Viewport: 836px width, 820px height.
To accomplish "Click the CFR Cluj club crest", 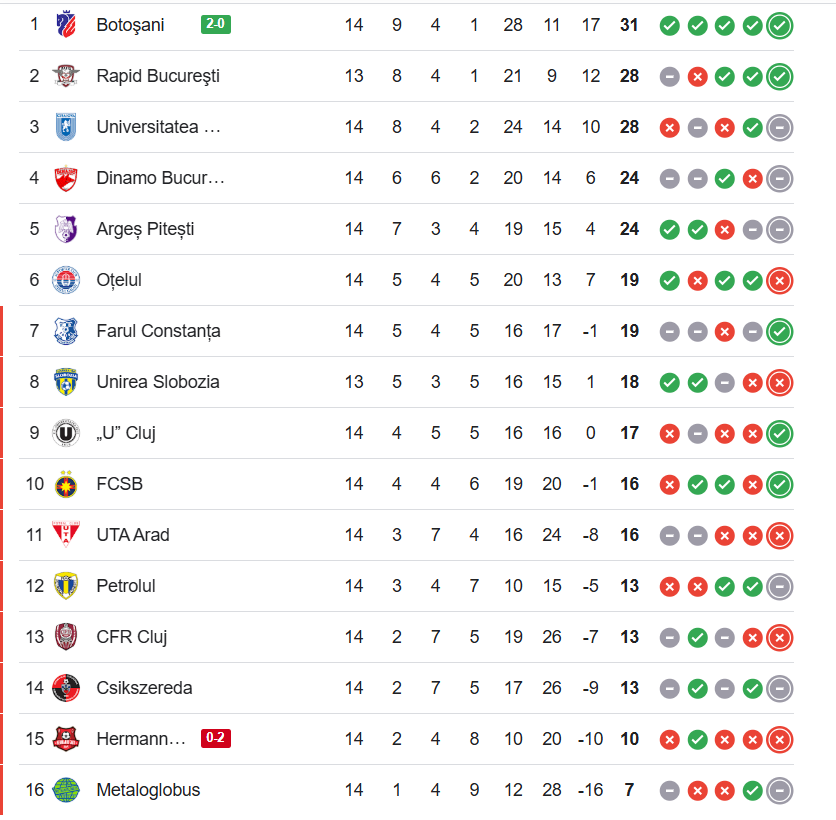I will pos(67,637).
